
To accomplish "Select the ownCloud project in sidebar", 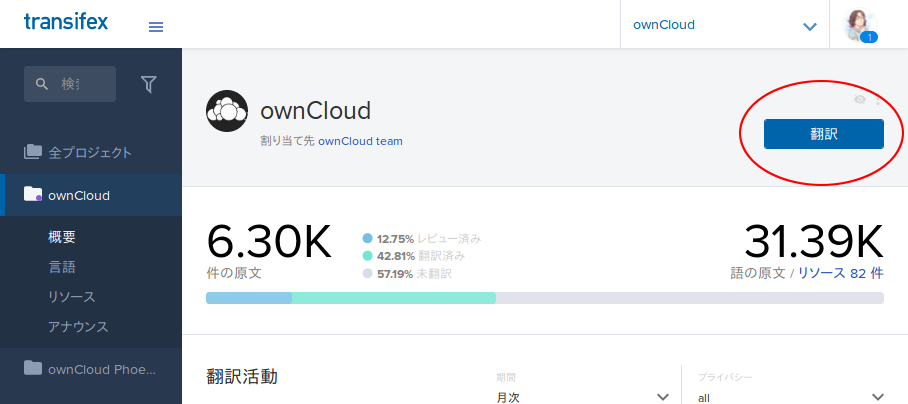I will coord(91,195).
